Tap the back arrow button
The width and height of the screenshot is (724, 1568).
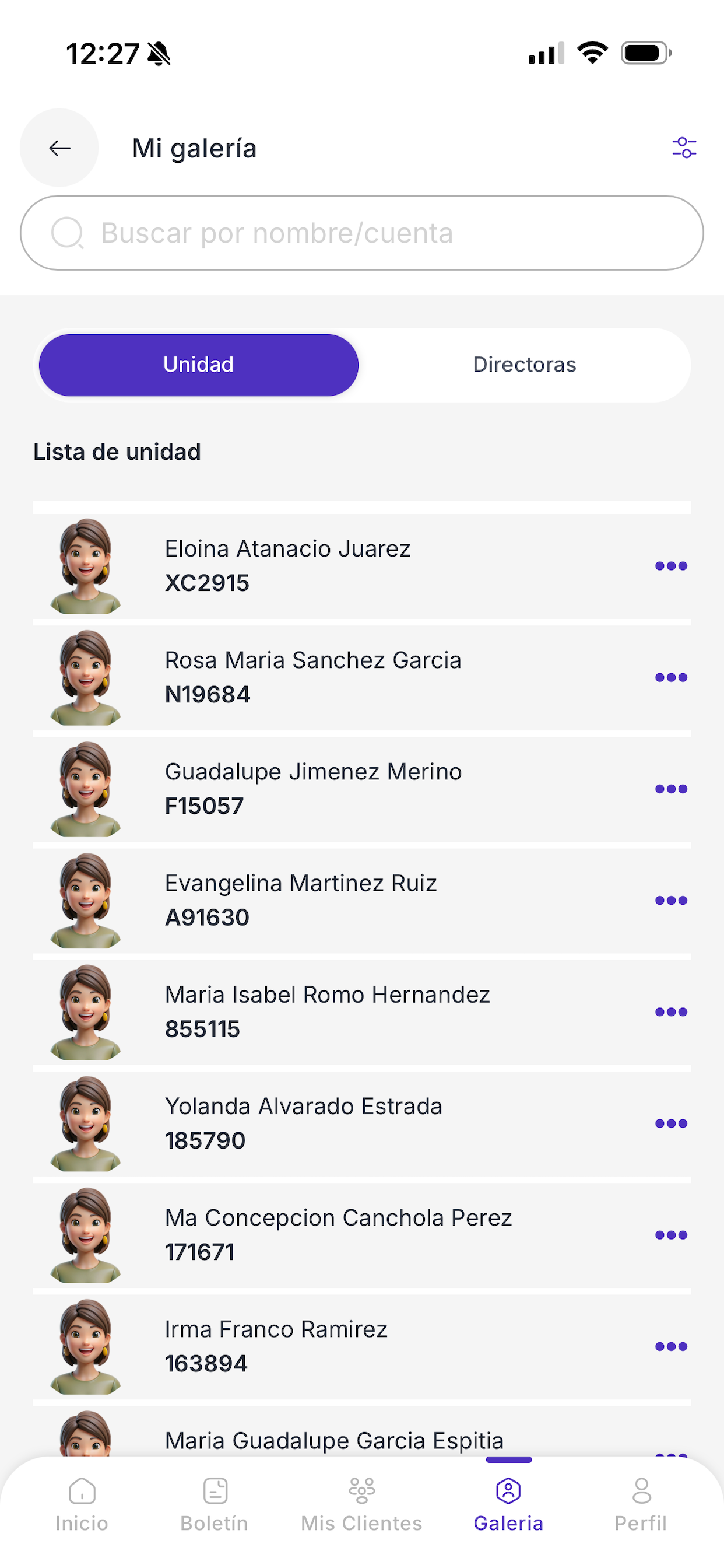[59, 148]
